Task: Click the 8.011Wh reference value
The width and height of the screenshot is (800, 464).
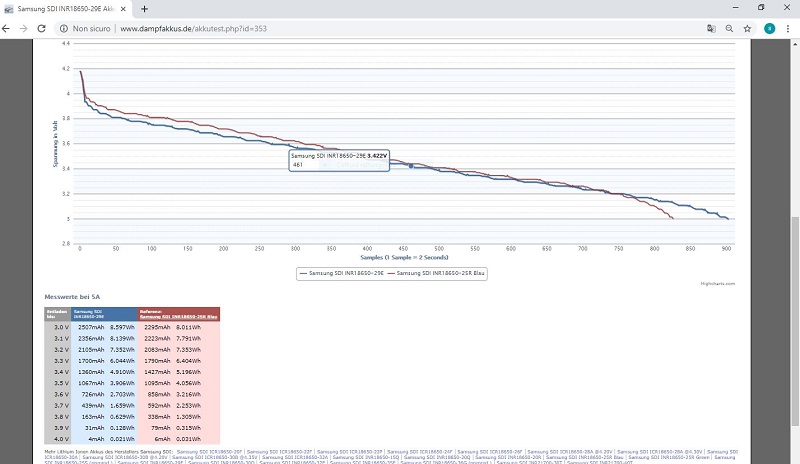Action: [188, 327]
